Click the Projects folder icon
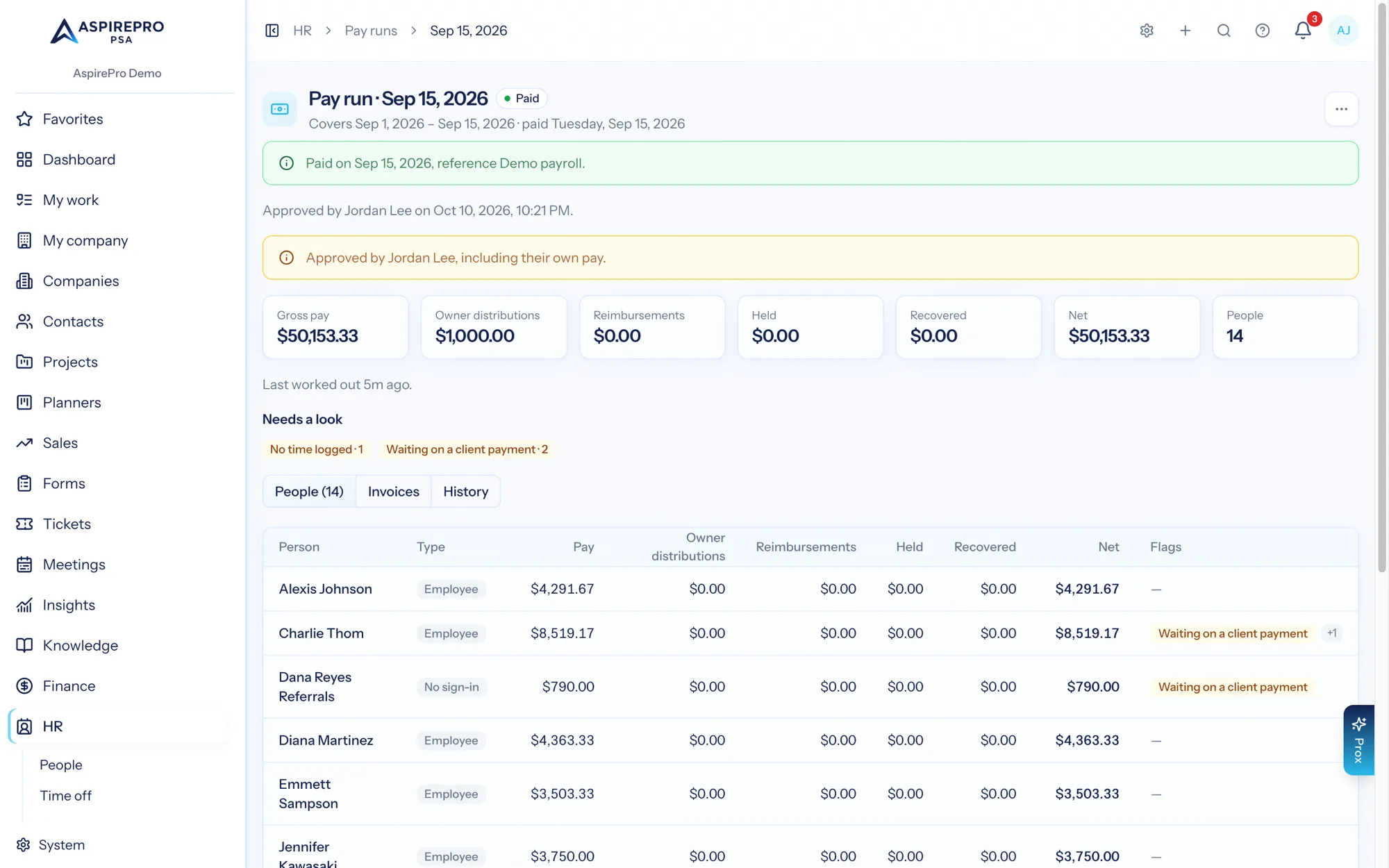This screenshot has width=1389, height=868. click(x=24, y=362)
